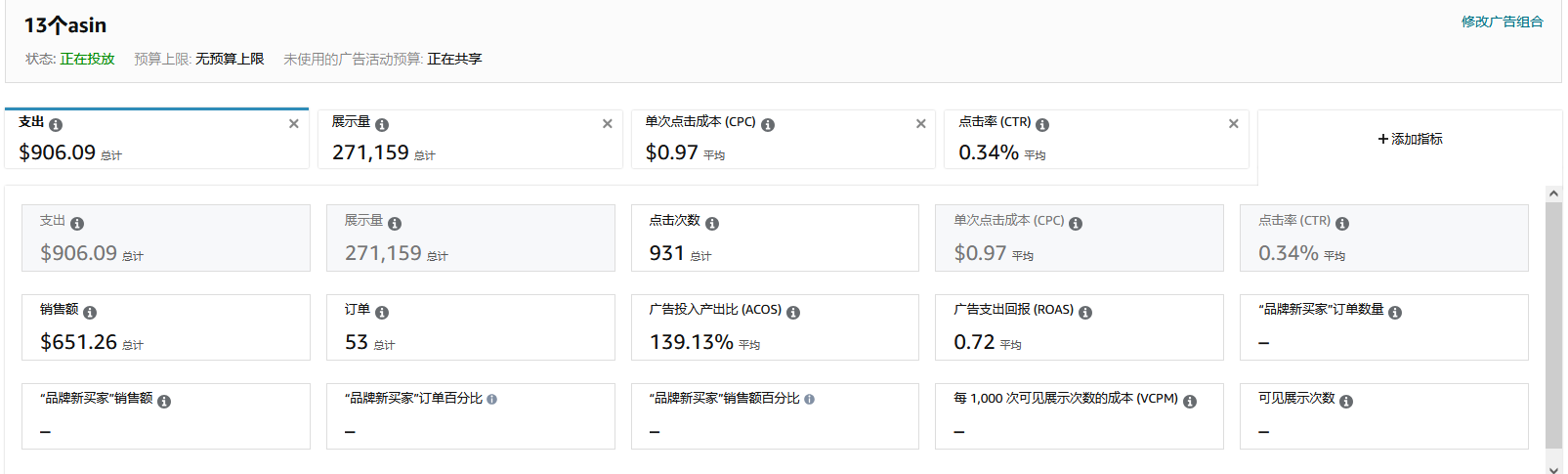This screenshot has width=1568, height=474.
Task: Switch to the 展示量 271,159 tab
Action: tap(459, 140)
